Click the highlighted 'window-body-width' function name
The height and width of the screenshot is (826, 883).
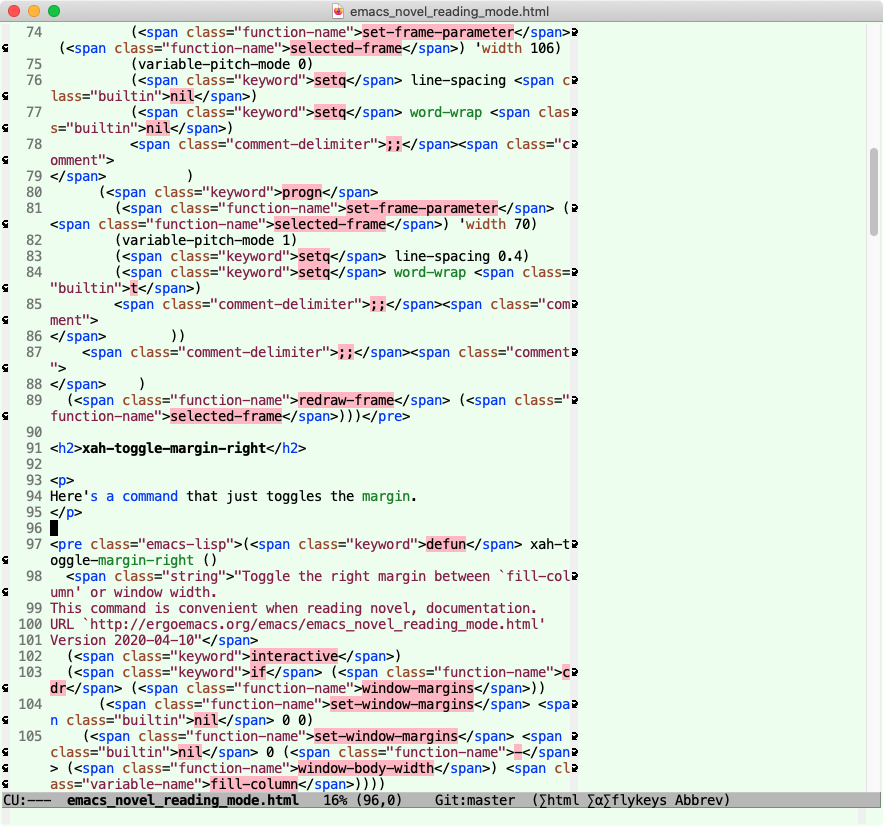pos(366,768)
